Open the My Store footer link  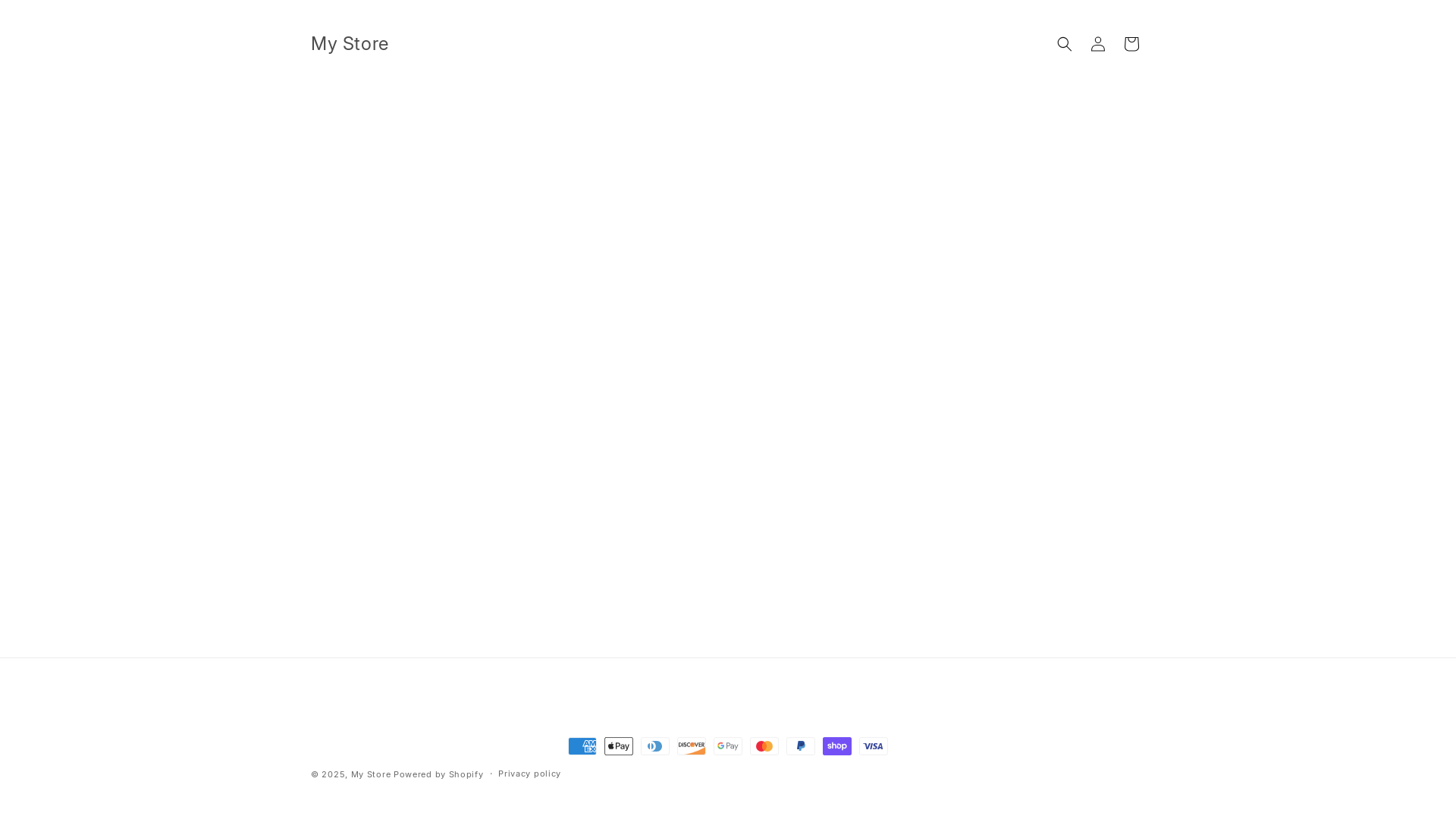pos(371,774)
